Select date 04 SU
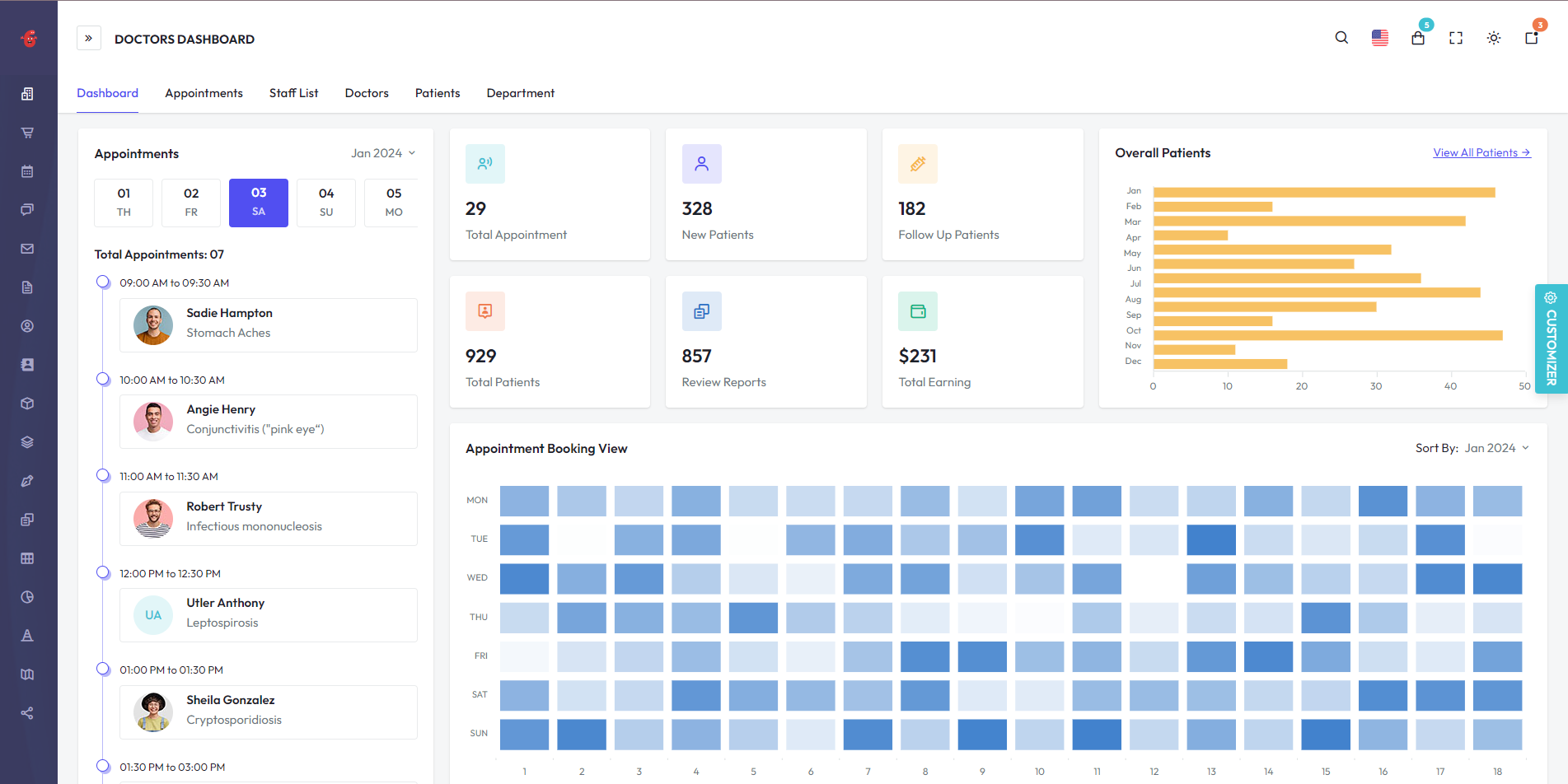This screenshot has width=1568, height=784. [x=326, y=203]
